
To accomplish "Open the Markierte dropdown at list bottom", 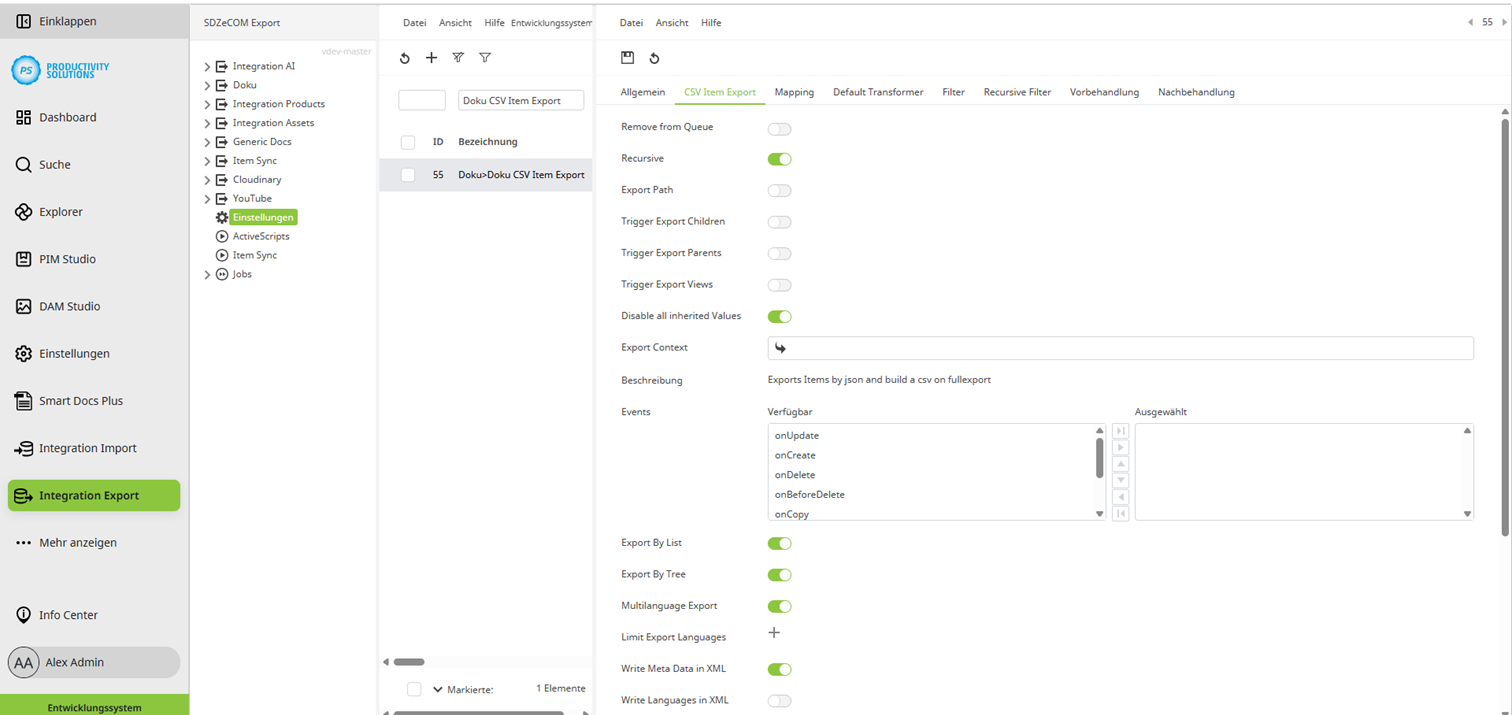I will coord(436,688).
